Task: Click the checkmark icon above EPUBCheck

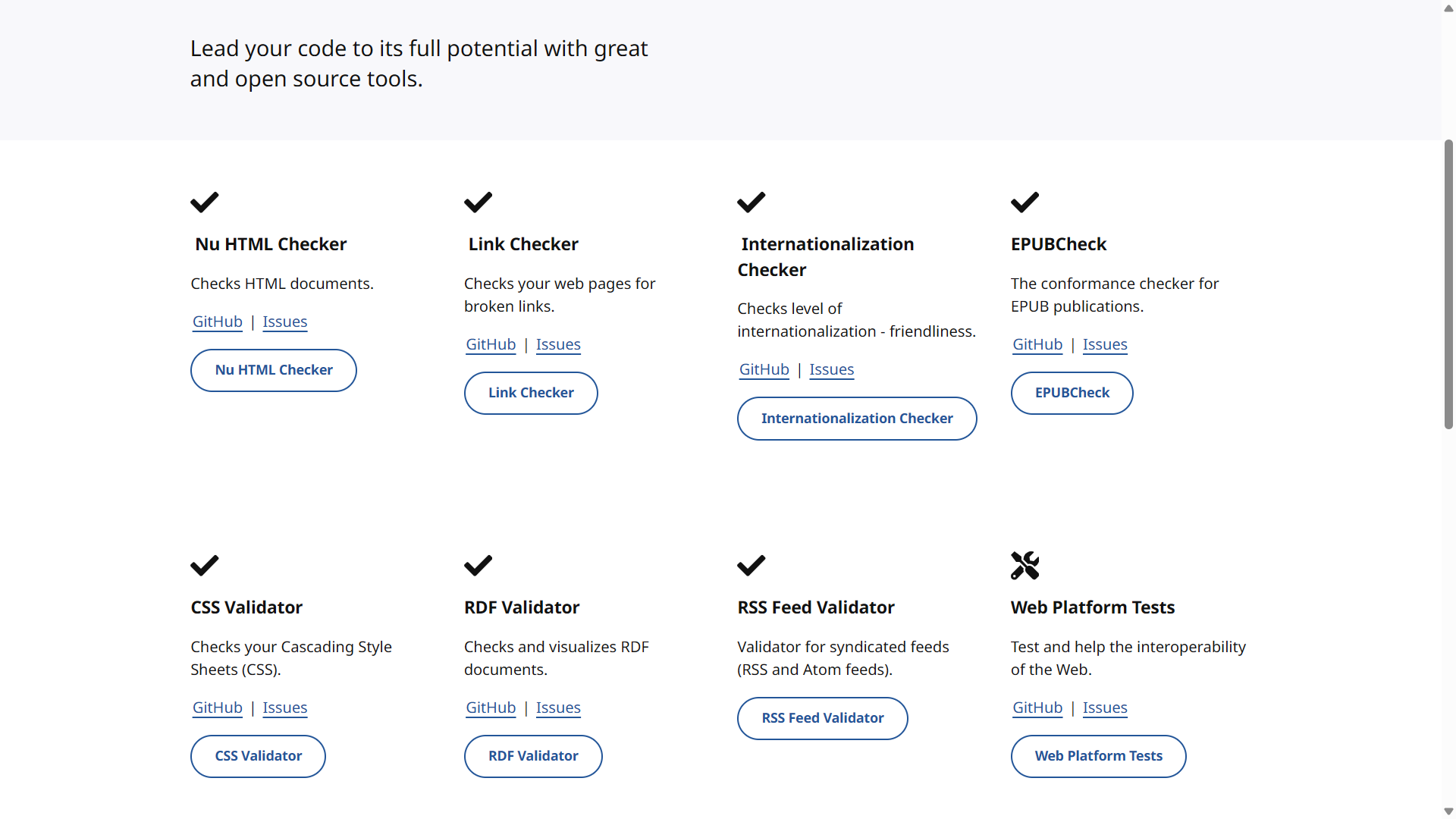Action: (1025, 202)
